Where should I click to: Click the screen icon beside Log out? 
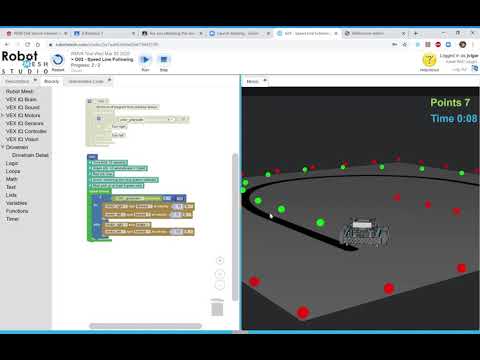pyautogui.click(x=475, y=68)
